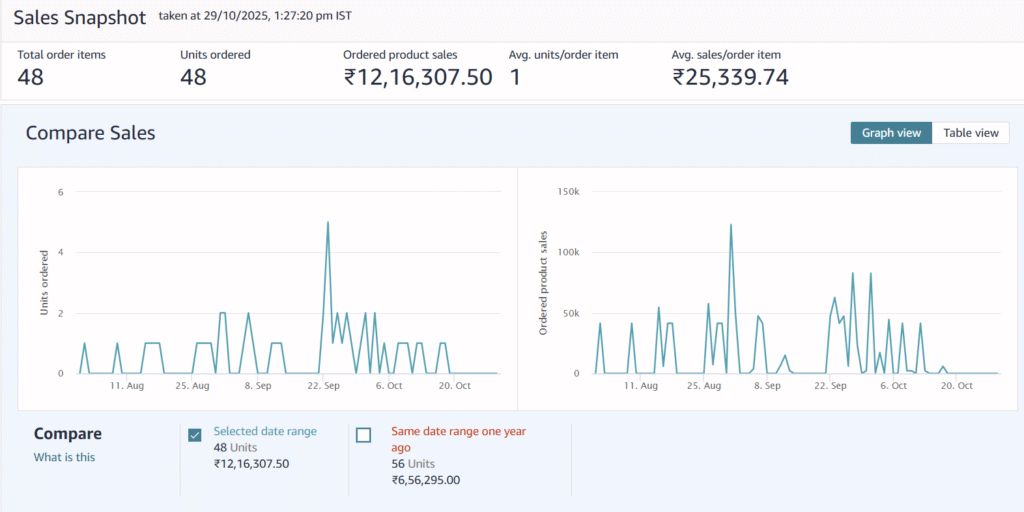Click the Compare Sales heading
This screenshot has width=1024, height=512.
pos(90,133)
